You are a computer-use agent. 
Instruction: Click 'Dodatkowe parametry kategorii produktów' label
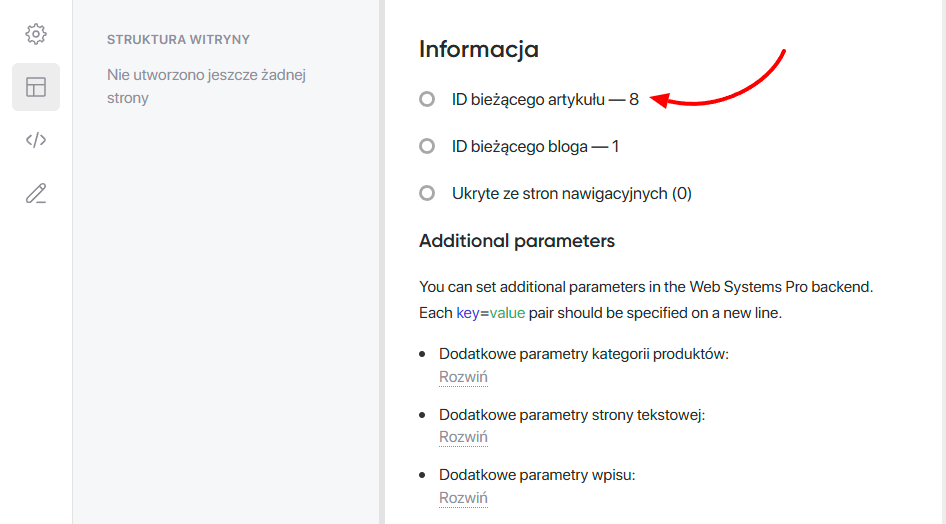pos(583,355)
